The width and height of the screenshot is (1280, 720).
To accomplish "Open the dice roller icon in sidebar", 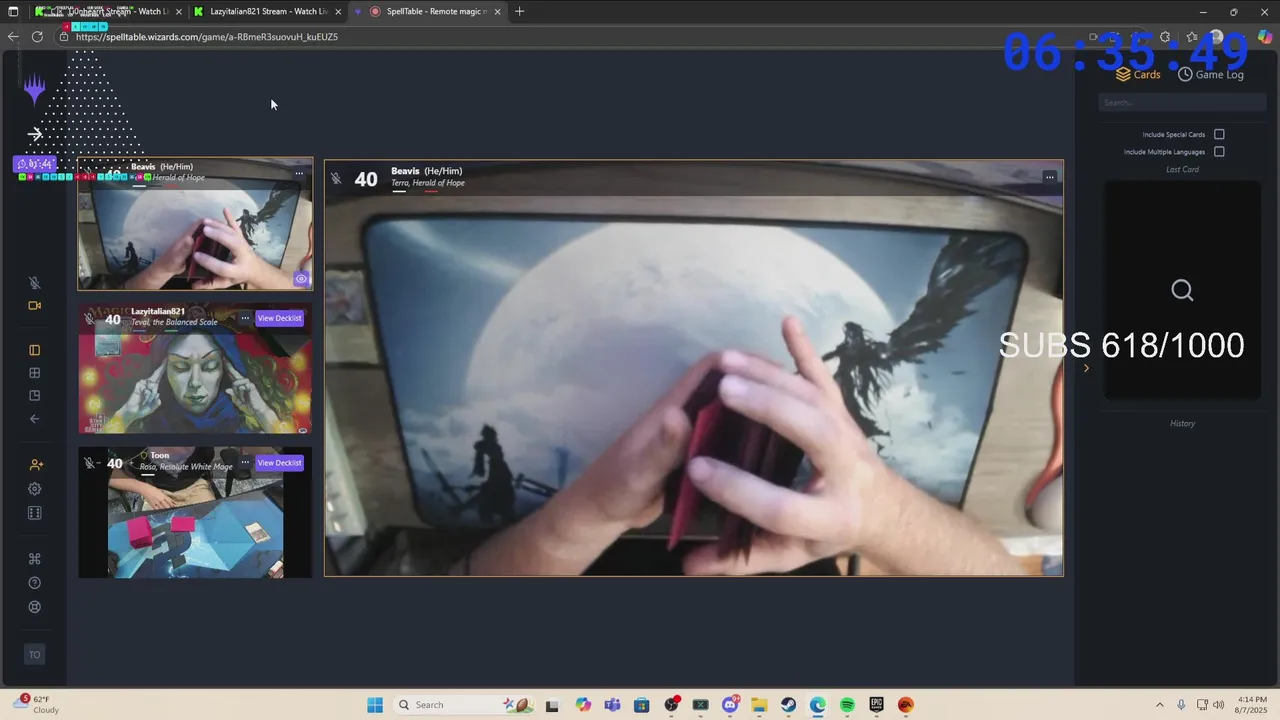I will (35, 513).
